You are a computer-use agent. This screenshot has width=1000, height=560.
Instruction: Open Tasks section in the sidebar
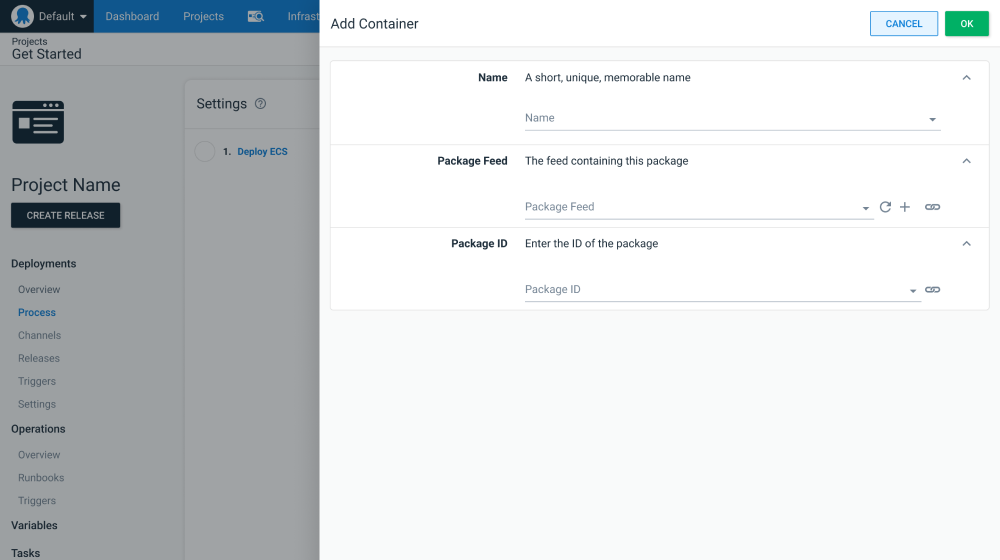click(26, 553)
